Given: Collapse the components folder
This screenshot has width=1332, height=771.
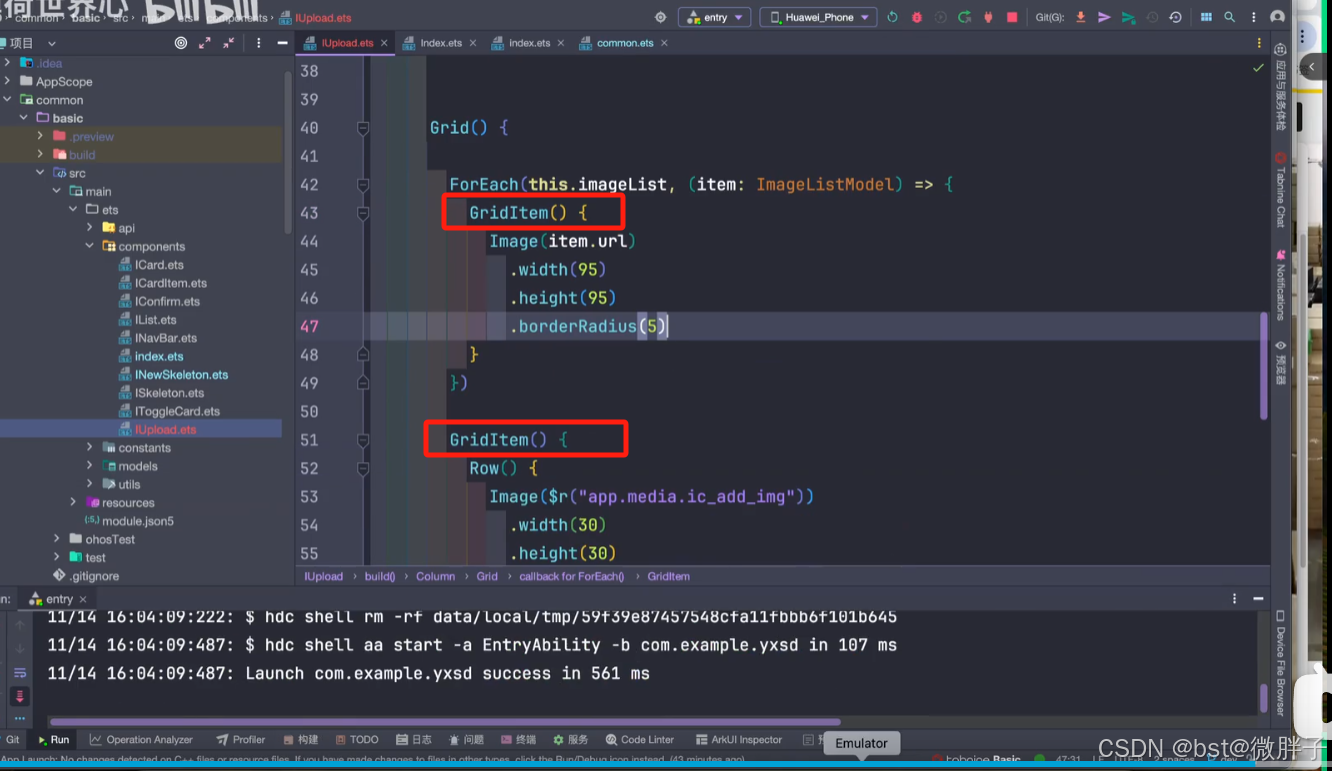Looking at the screenshot, I should pos(90,246).
